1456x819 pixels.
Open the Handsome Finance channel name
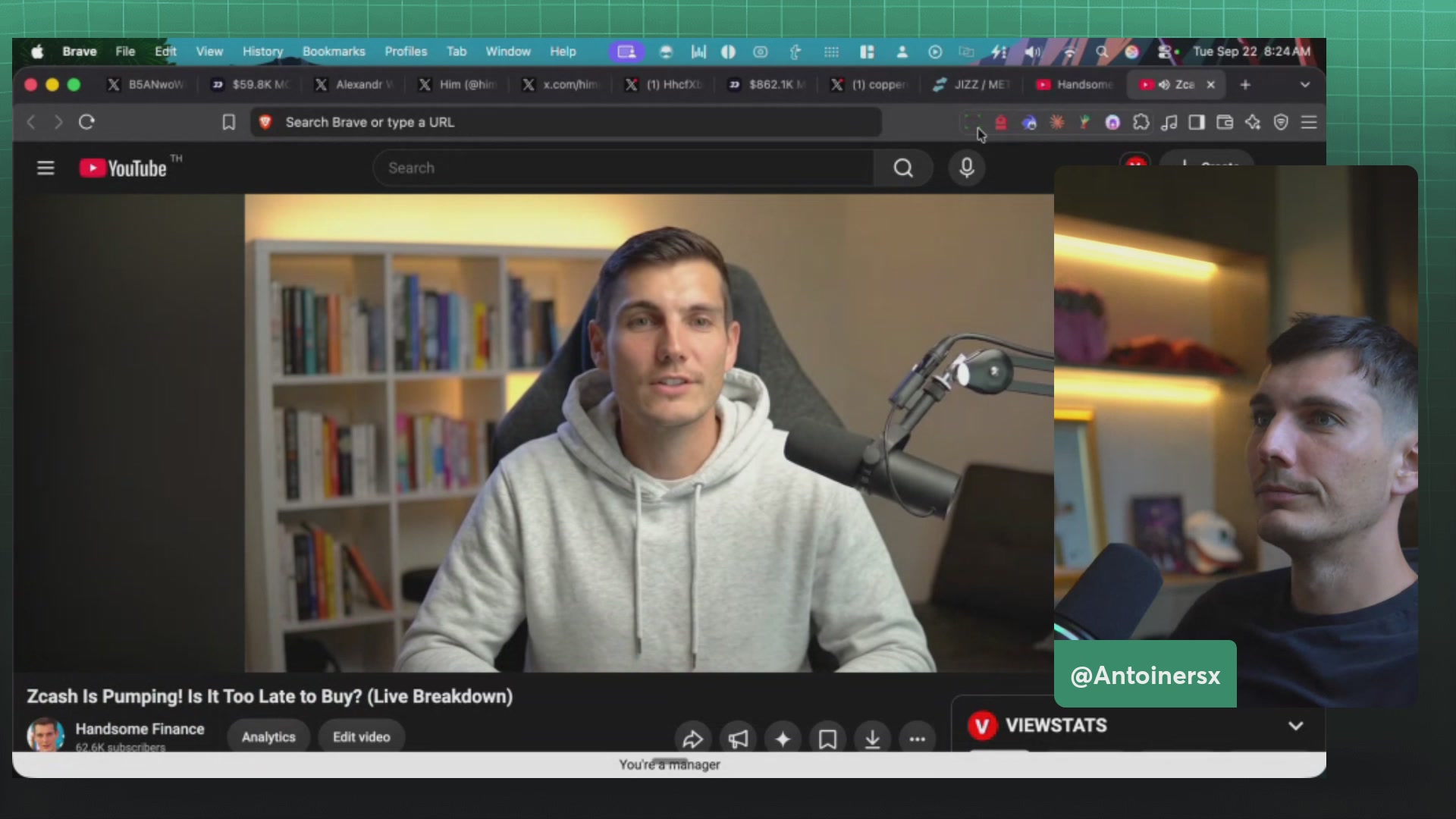(140, 729)
